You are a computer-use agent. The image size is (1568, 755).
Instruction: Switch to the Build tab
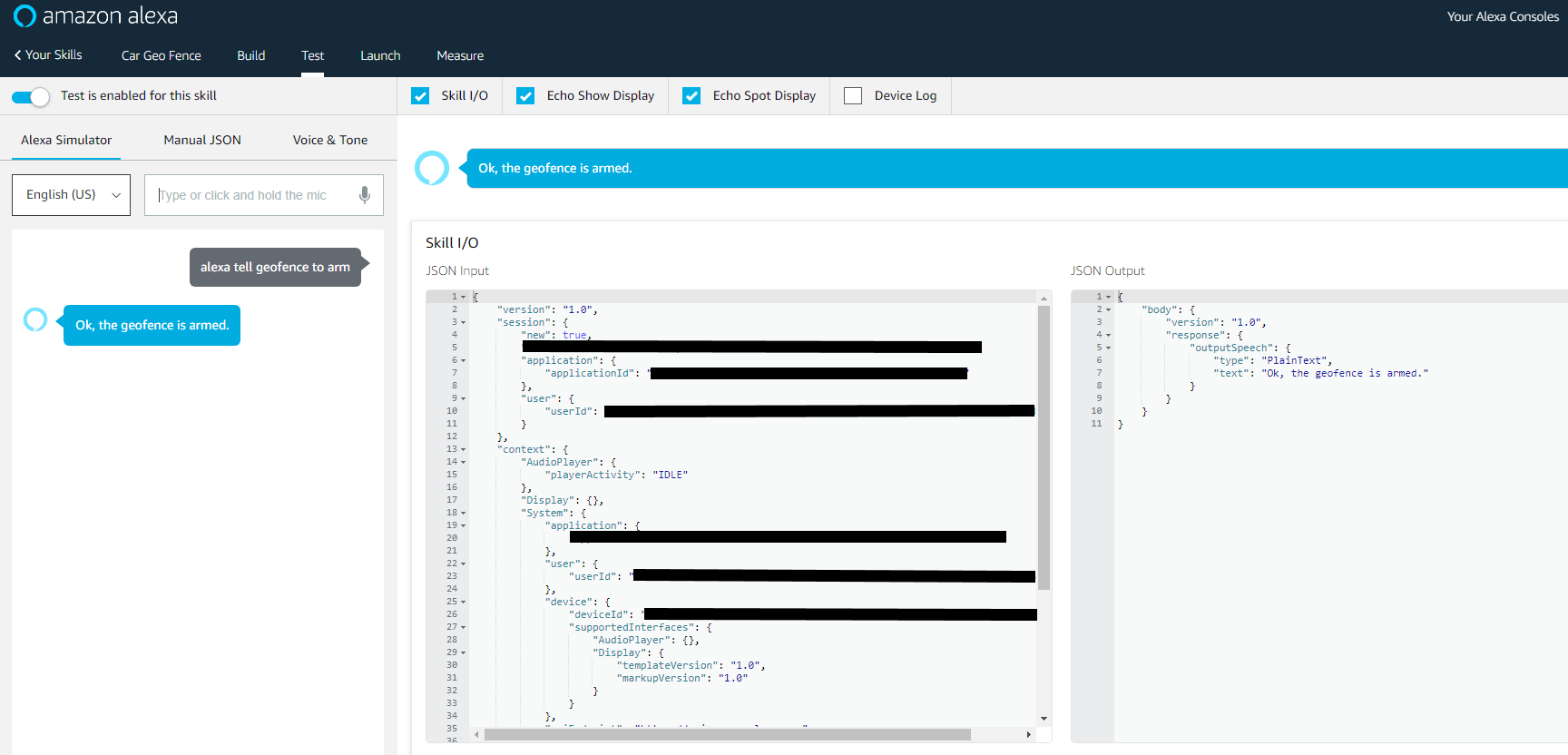pos(251,55)
